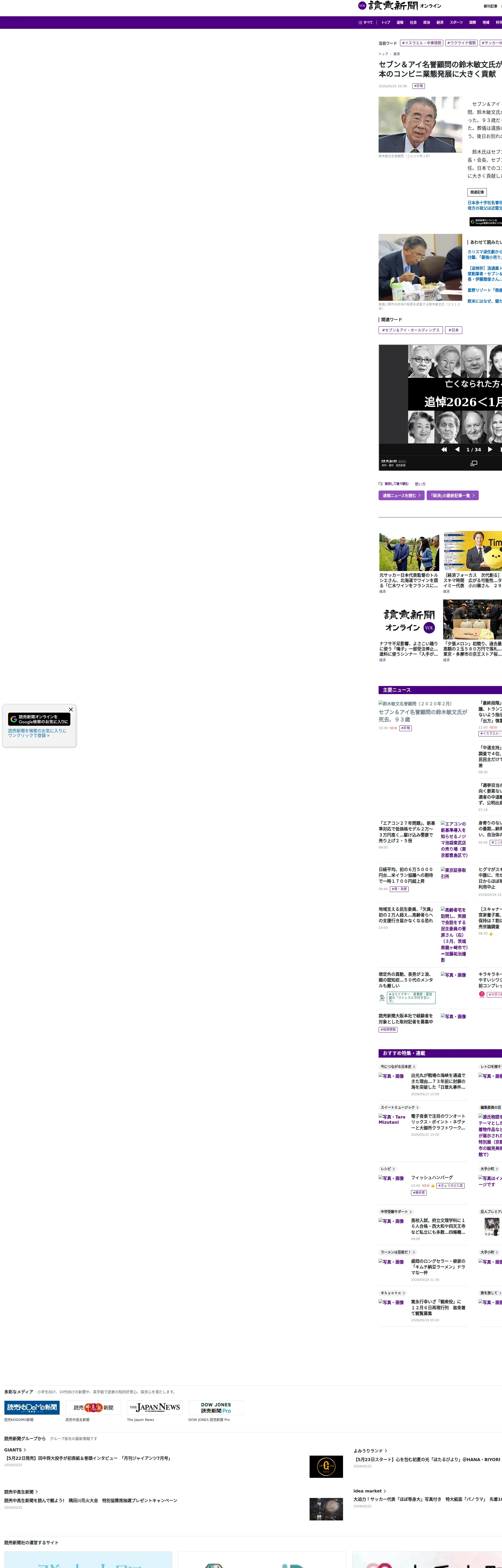Viewport: 502px width, 1568px height.
Task: Click the #株・為替 tag
Action: click(399, 889)
